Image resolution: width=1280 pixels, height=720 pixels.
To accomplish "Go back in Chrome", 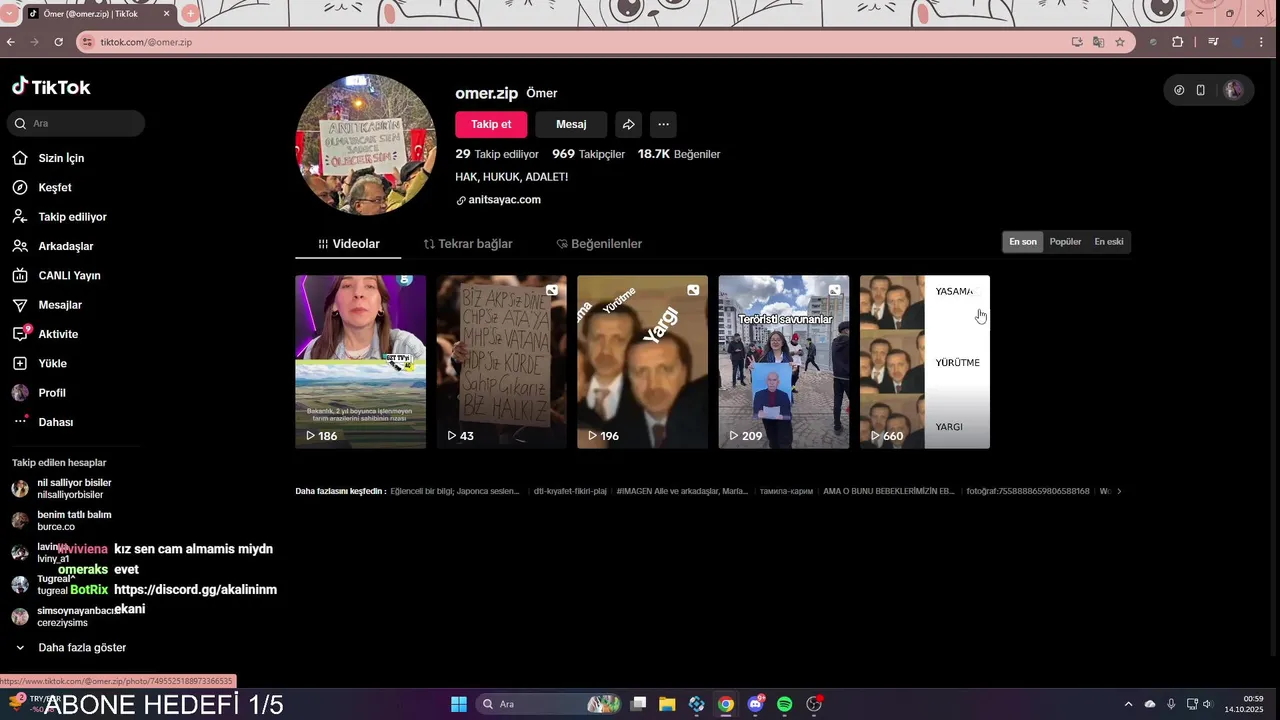I will [11, 42].
